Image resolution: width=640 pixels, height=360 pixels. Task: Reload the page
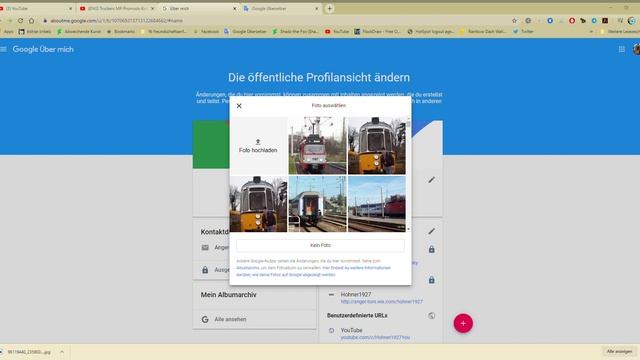20,20
